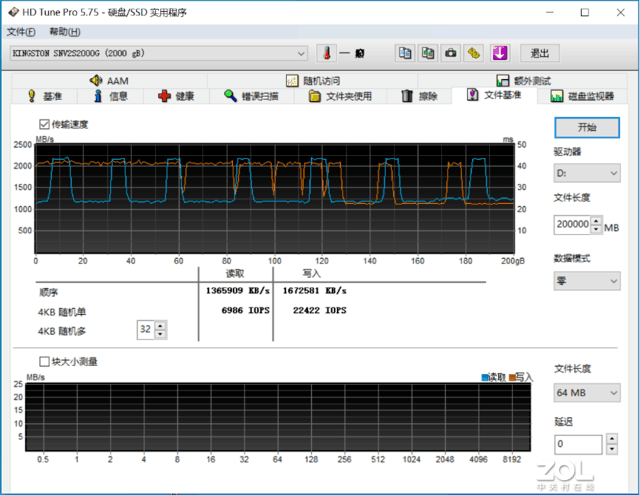Open the 帮助(H) menu
The width and height of the screenshot is (640, 495).
coord(65,32)
